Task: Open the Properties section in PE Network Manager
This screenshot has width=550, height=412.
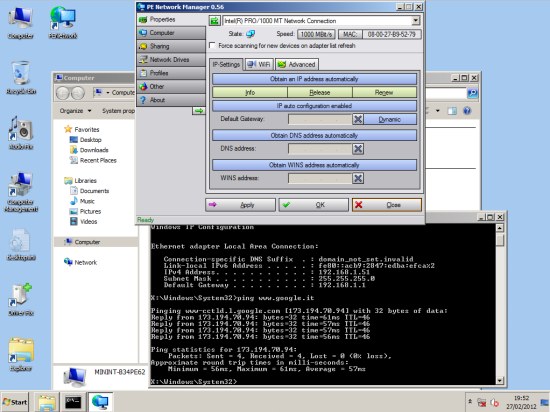Action: click(171, 20)
